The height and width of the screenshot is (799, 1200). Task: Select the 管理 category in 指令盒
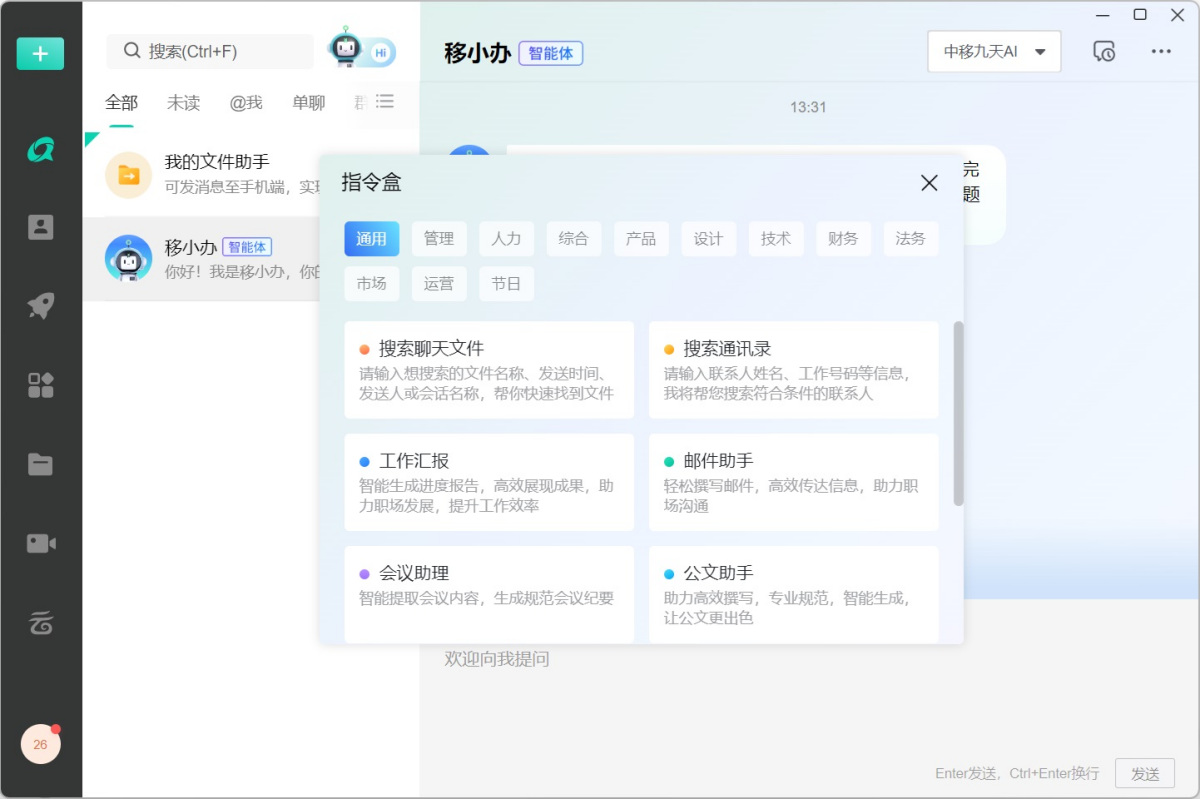click(x=438, y=239)
